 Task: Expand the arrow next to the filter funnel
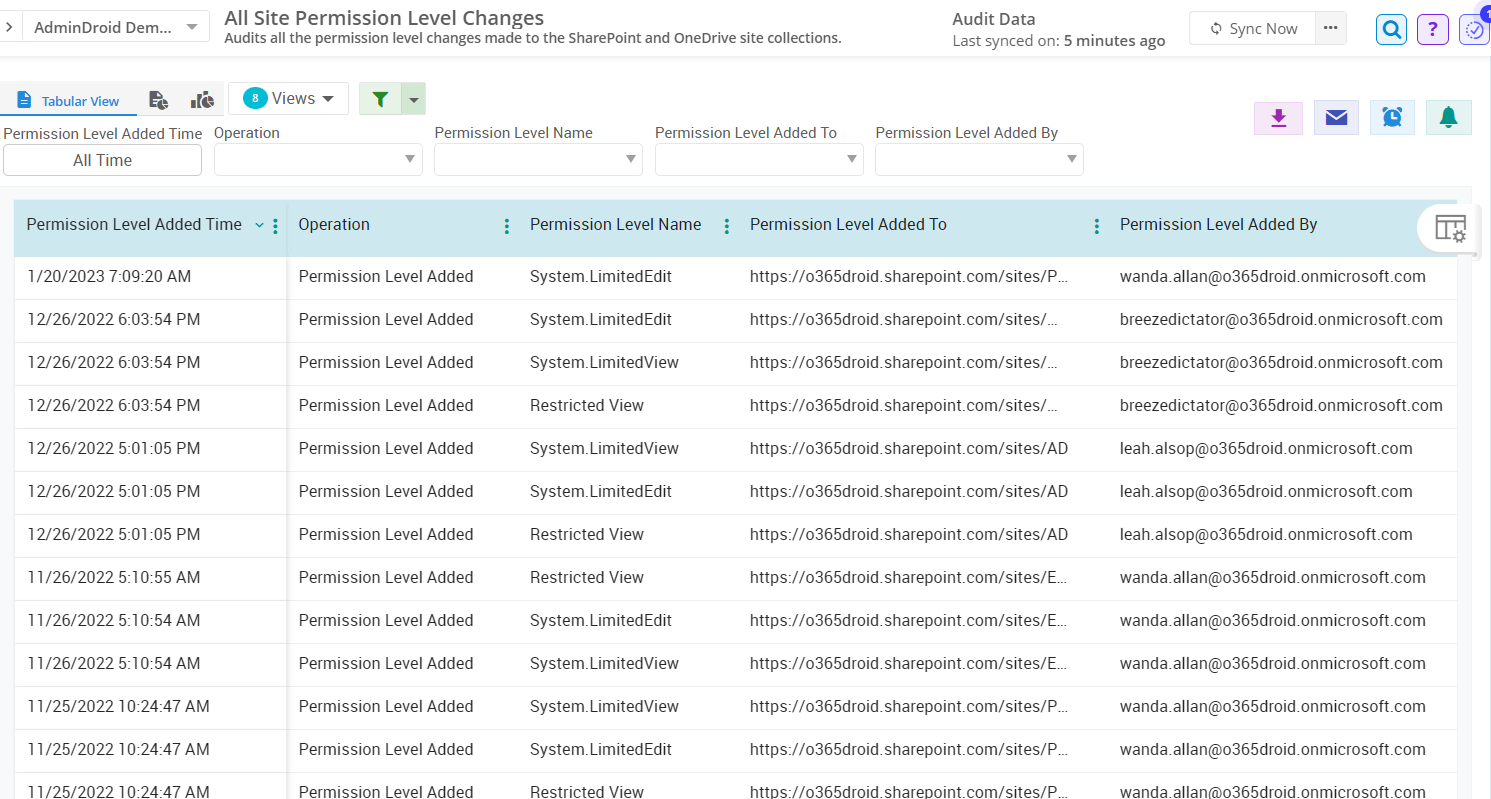pos(412,98)
